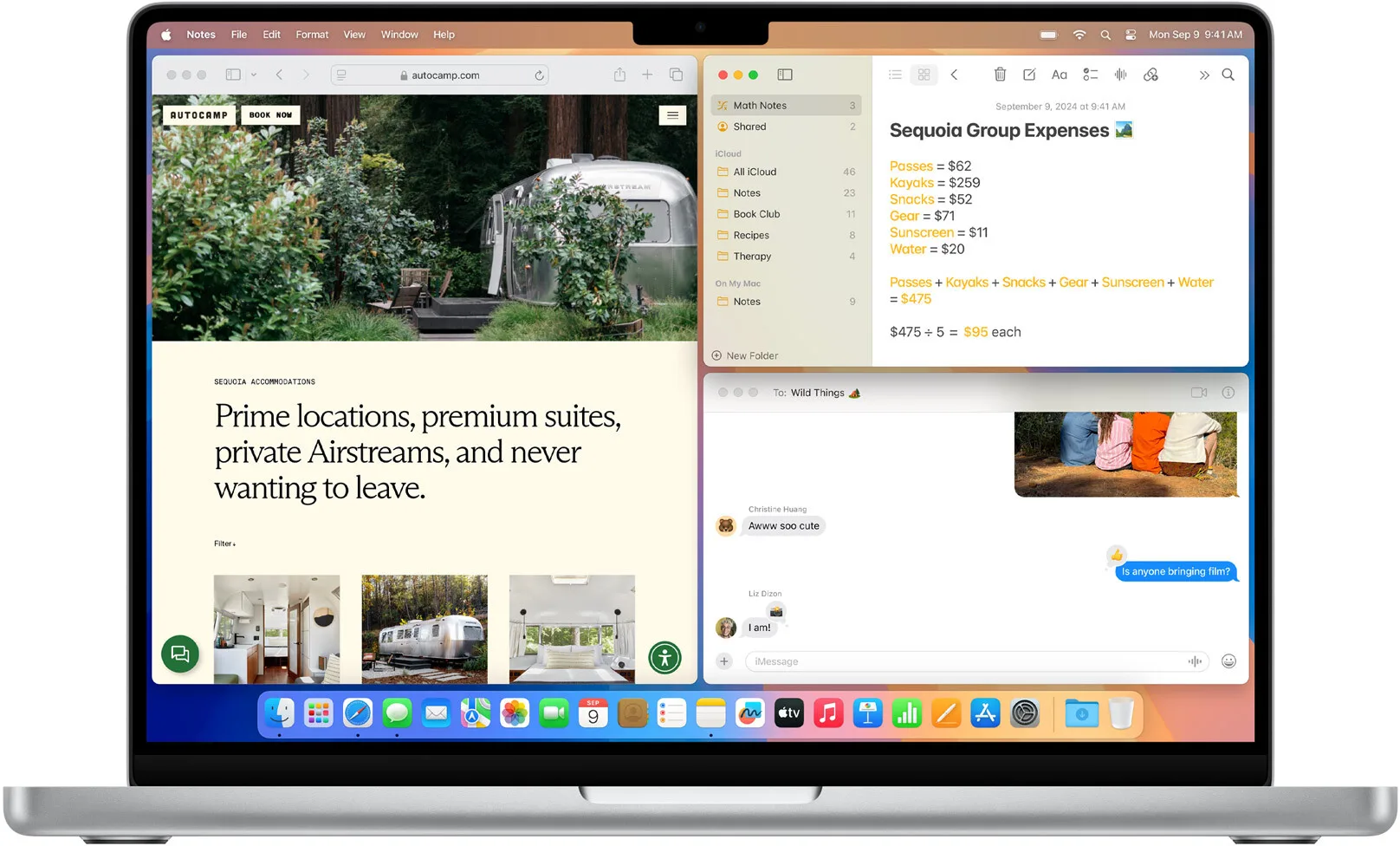Delete the note with the trash icon

pos(1000,75)
